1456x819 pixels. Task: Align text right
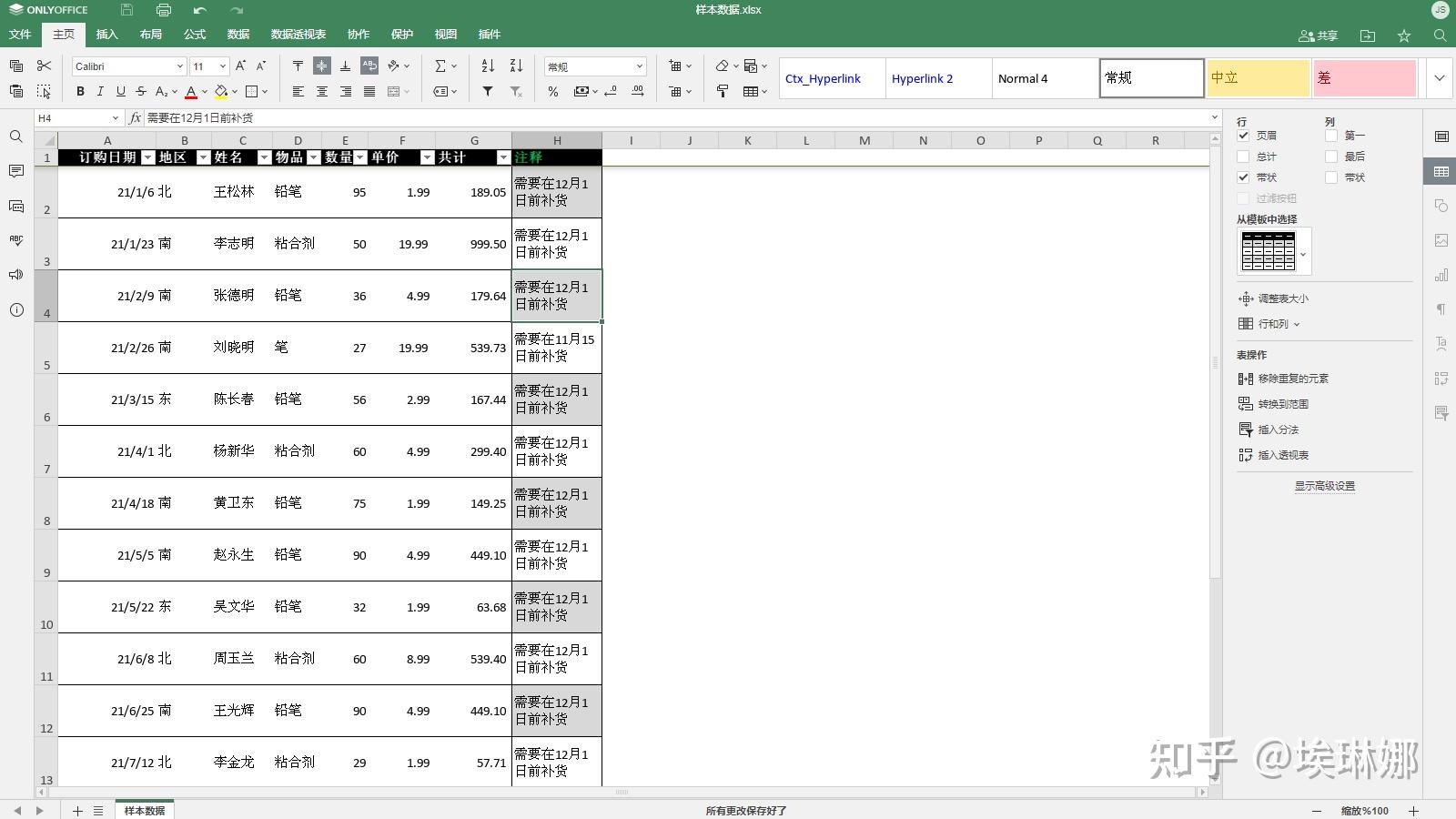345,91
